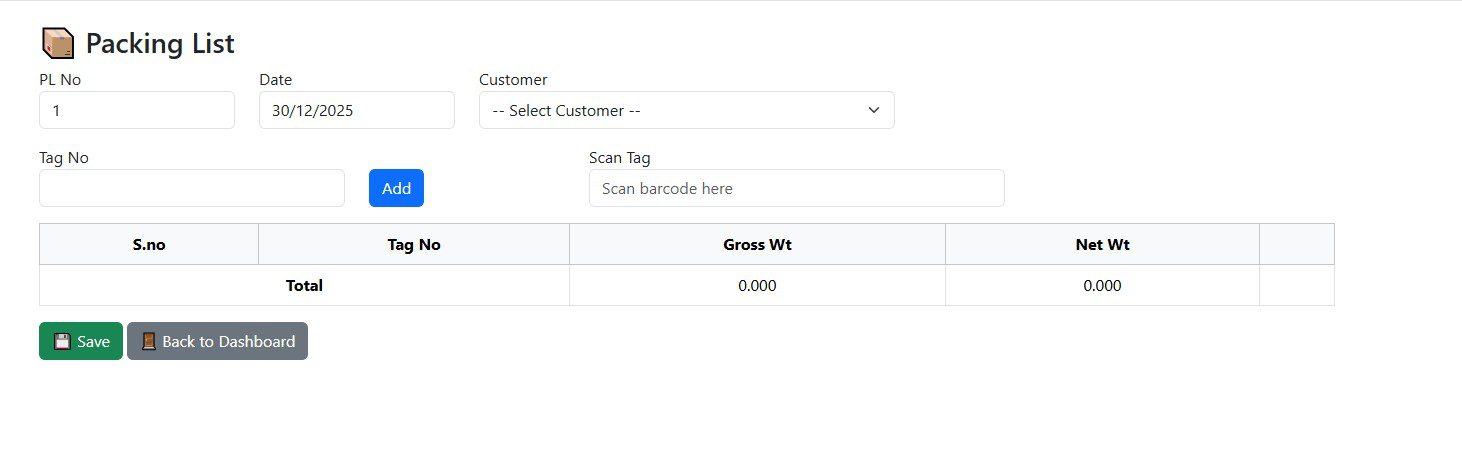Select the Net Wt column header

pyautogui.click(x=1102, y=244)
